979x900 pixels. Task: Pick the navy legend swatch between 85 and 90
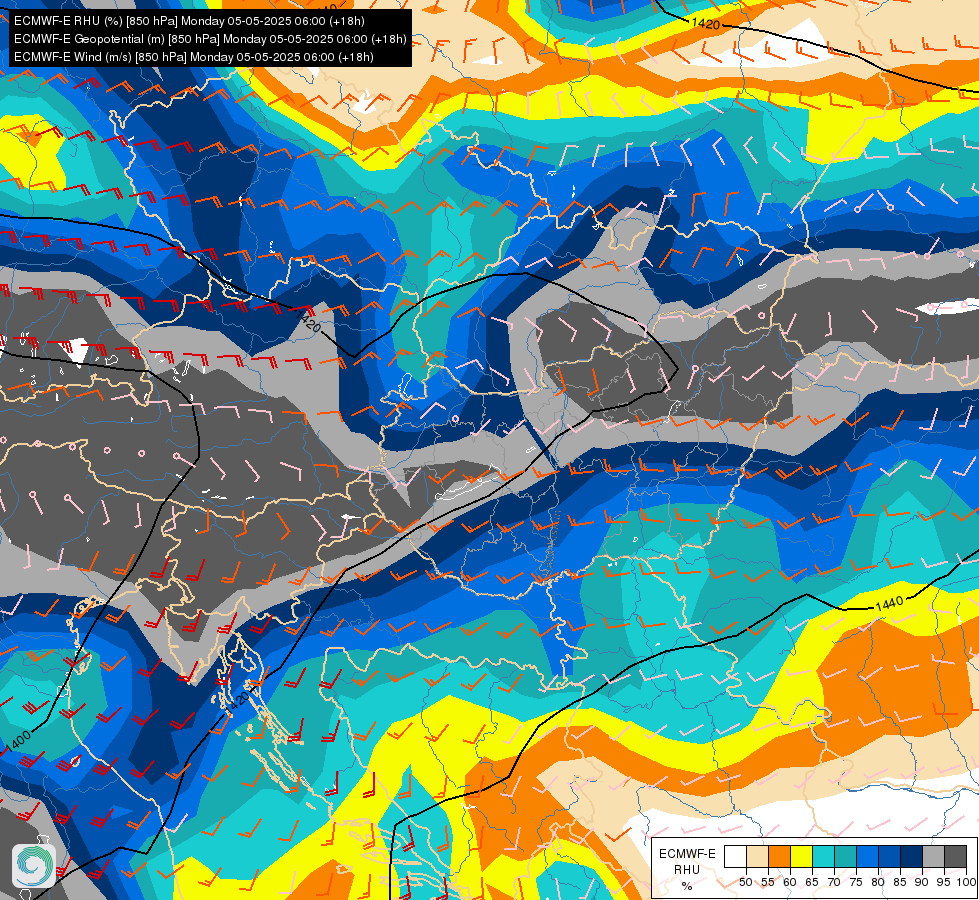912,856
